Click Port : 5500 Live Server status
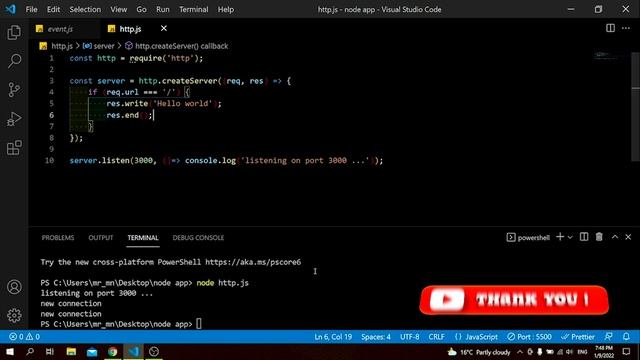640x360 pixels. (x=529, y=337)
